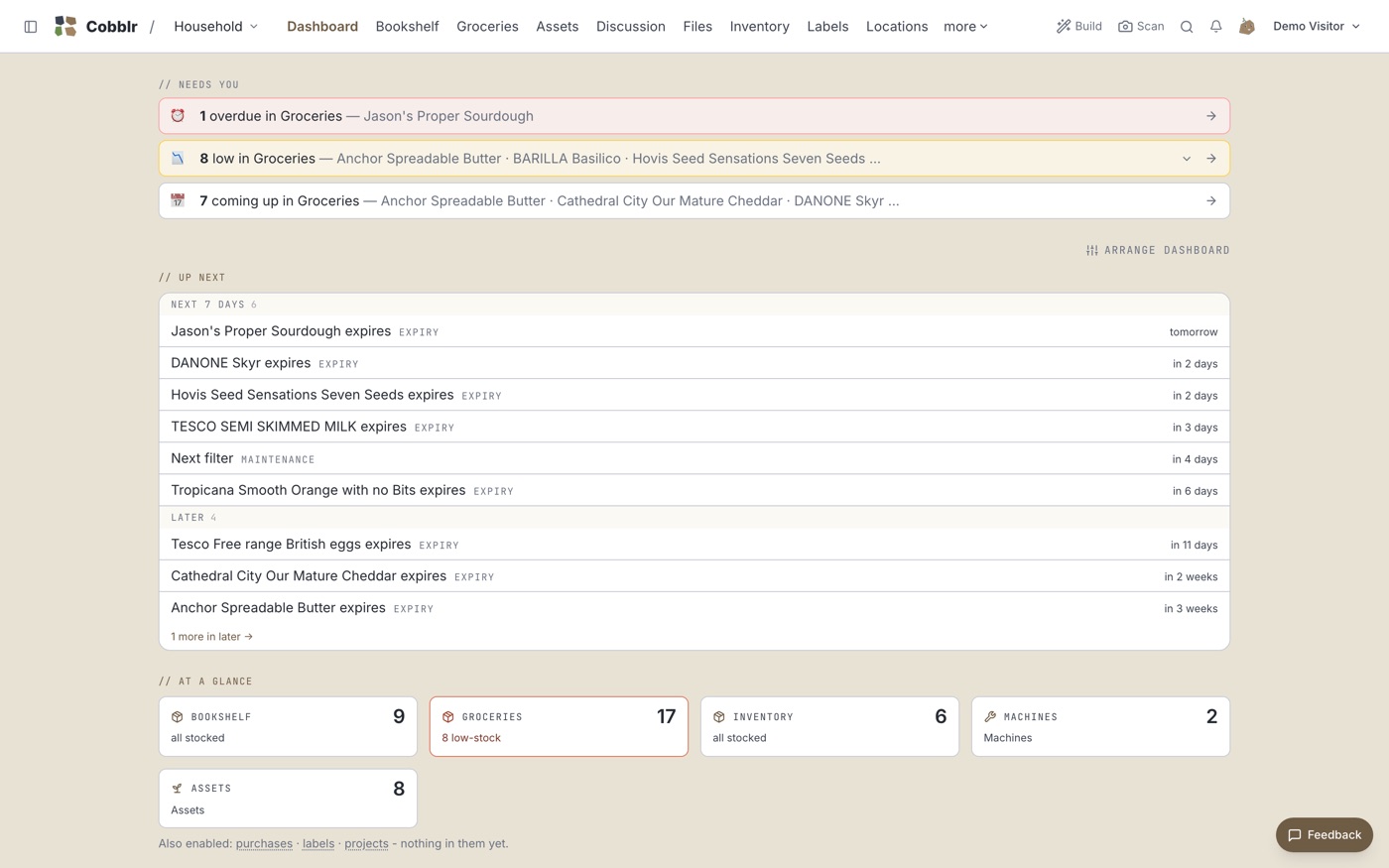The height and width of the screenshot is (868, 1389).
Task: Expand the 8 low in Groceries chevron
Action: tap(1187, 159)
